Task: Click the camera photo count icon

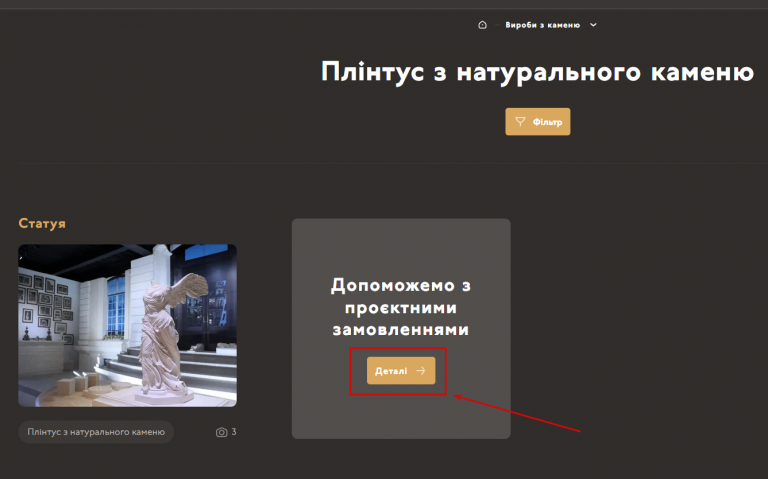Action: (x=221, y=432)
